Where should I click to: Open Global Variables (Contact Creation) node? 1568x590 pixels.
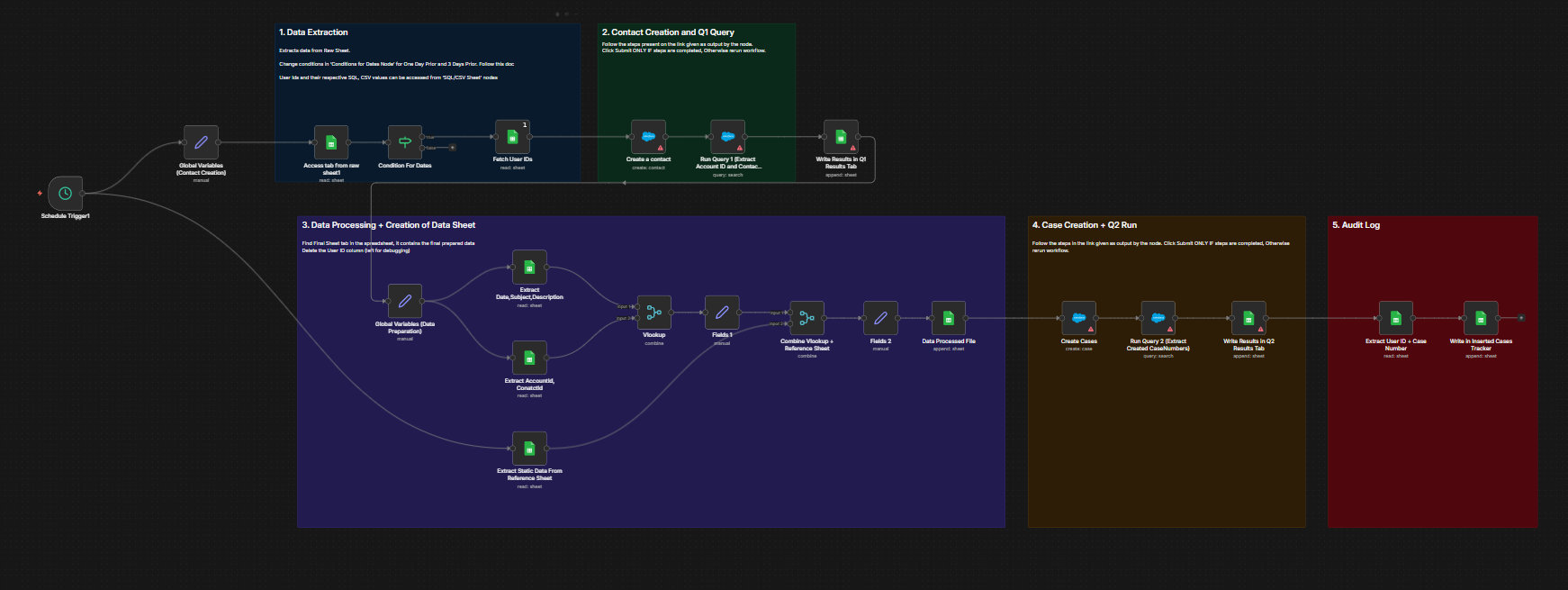pos(201,142)
